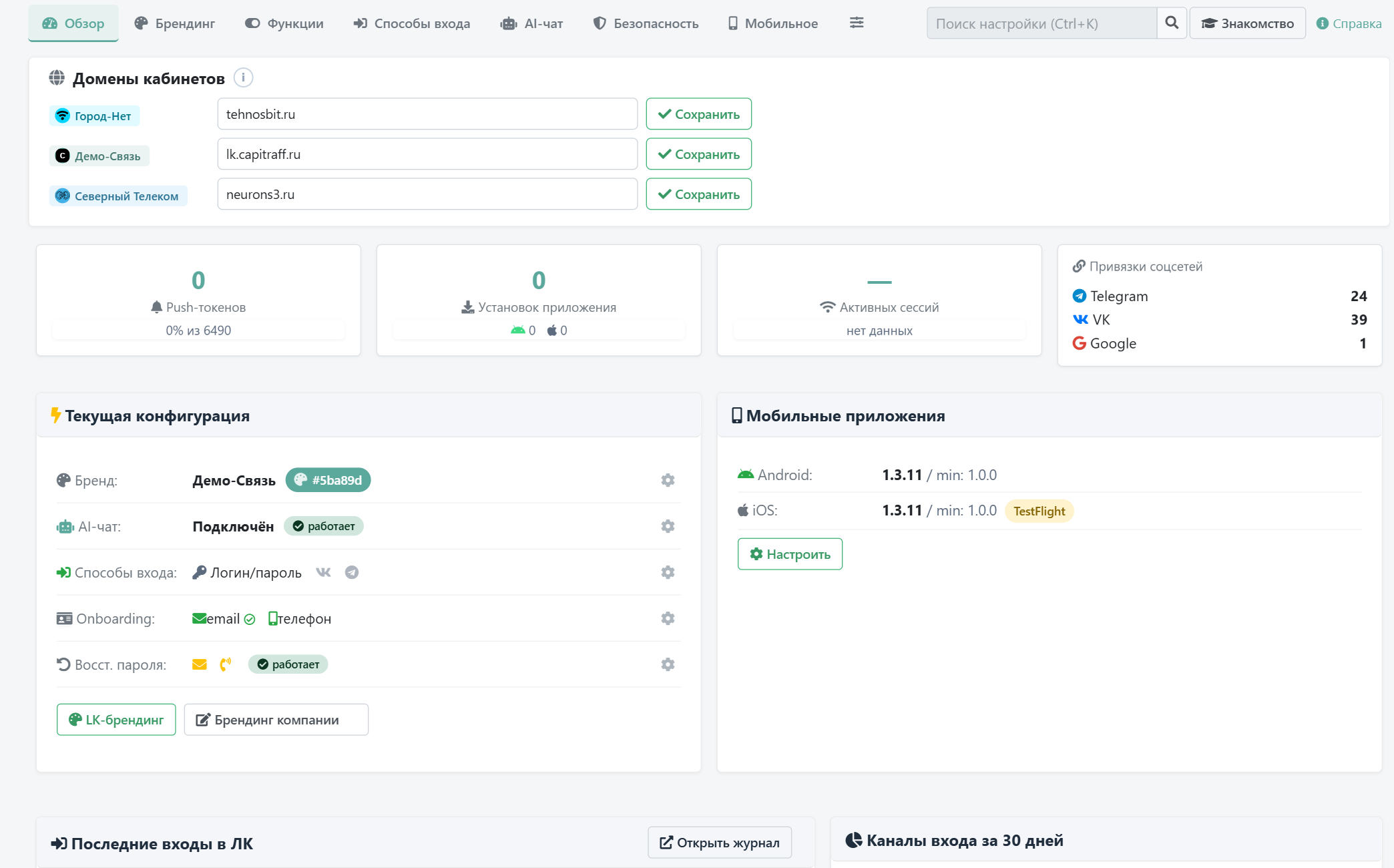Click the VK login method icon
Viewport: 1394px width, 868px height.
(x=323, y=572)
